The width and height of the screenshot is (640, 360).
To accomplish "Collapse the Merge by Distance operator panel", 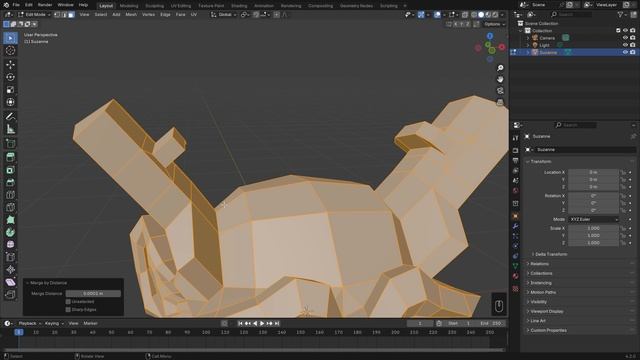I will coord(28,283).
